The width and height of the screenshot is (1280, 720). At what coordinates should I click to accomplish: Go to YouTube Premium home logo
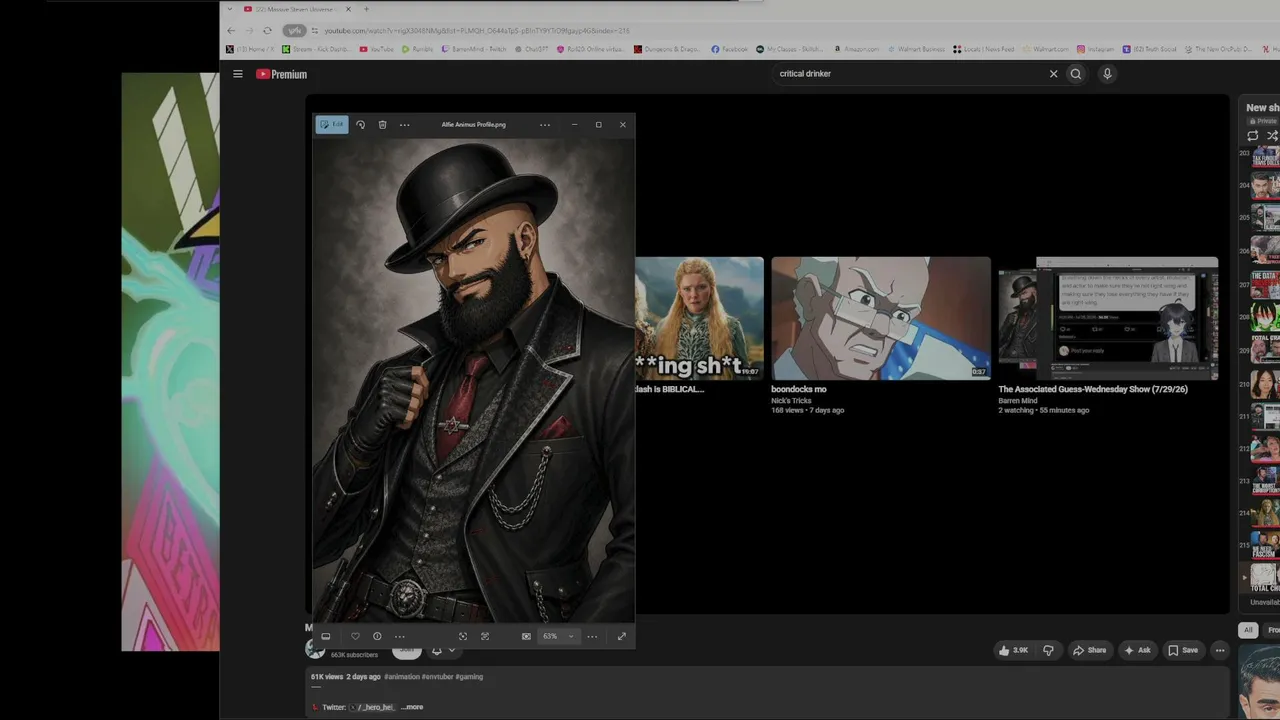tap(282, 74)
